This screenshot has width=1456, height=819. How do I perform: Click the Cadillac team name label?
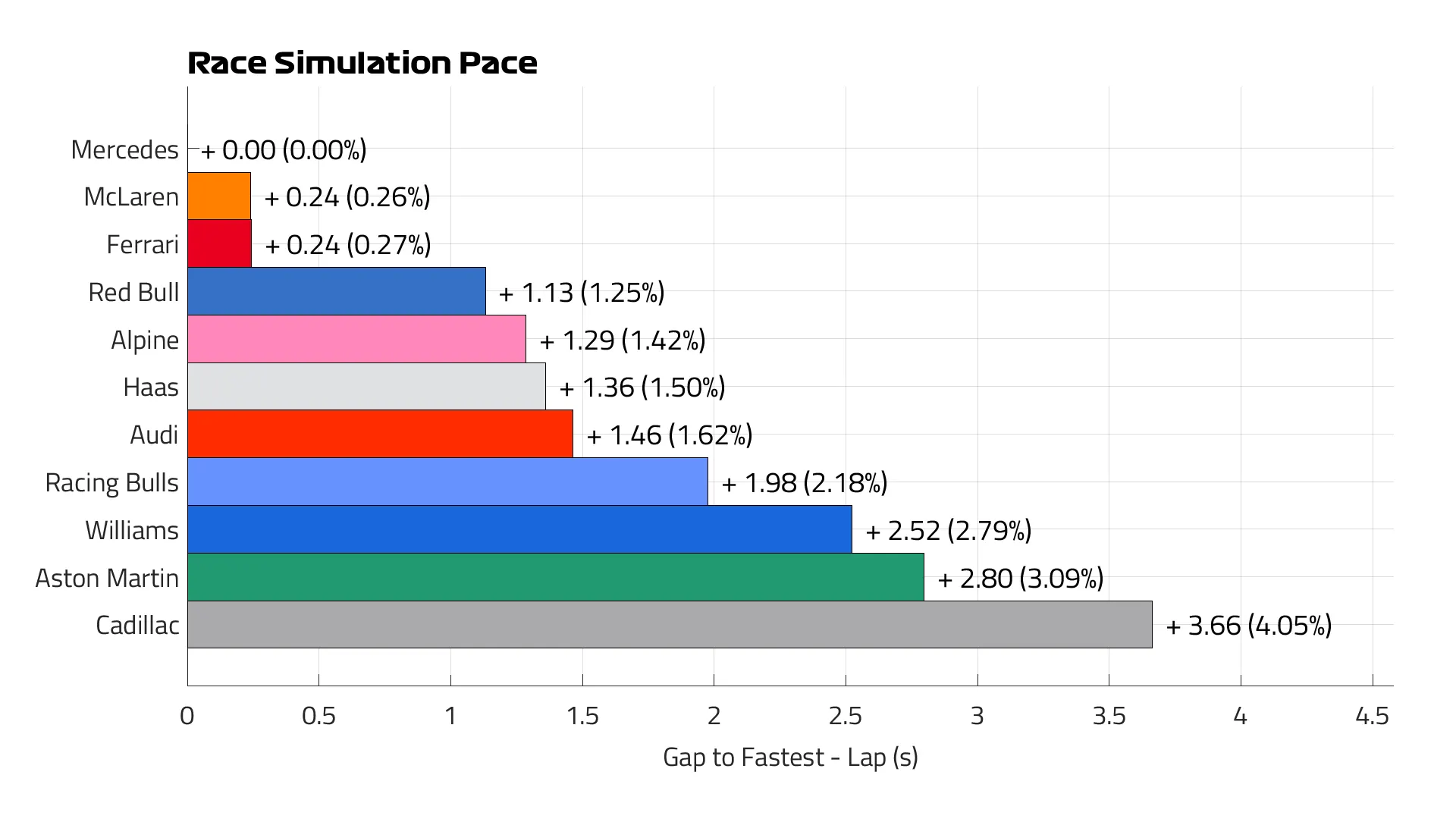[x=137, y=626]
